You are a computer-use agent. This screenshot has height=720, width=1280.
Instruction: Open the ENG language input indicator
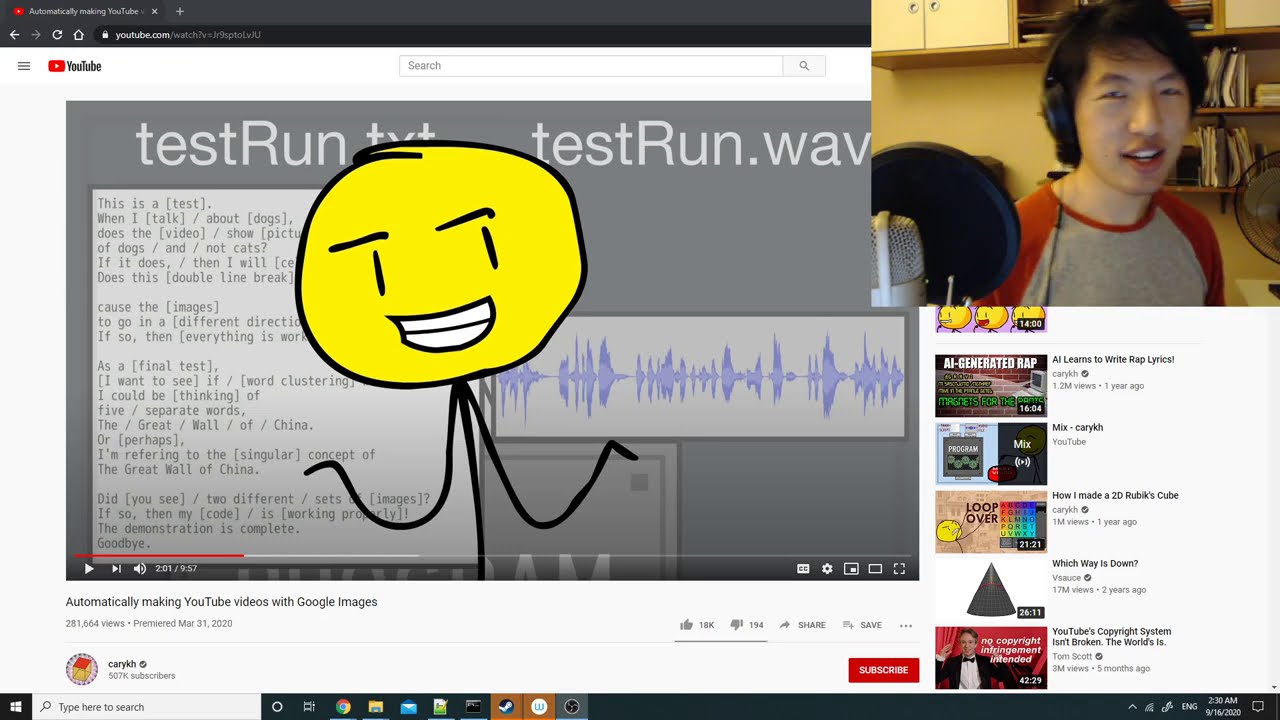tap(1190, 707)
